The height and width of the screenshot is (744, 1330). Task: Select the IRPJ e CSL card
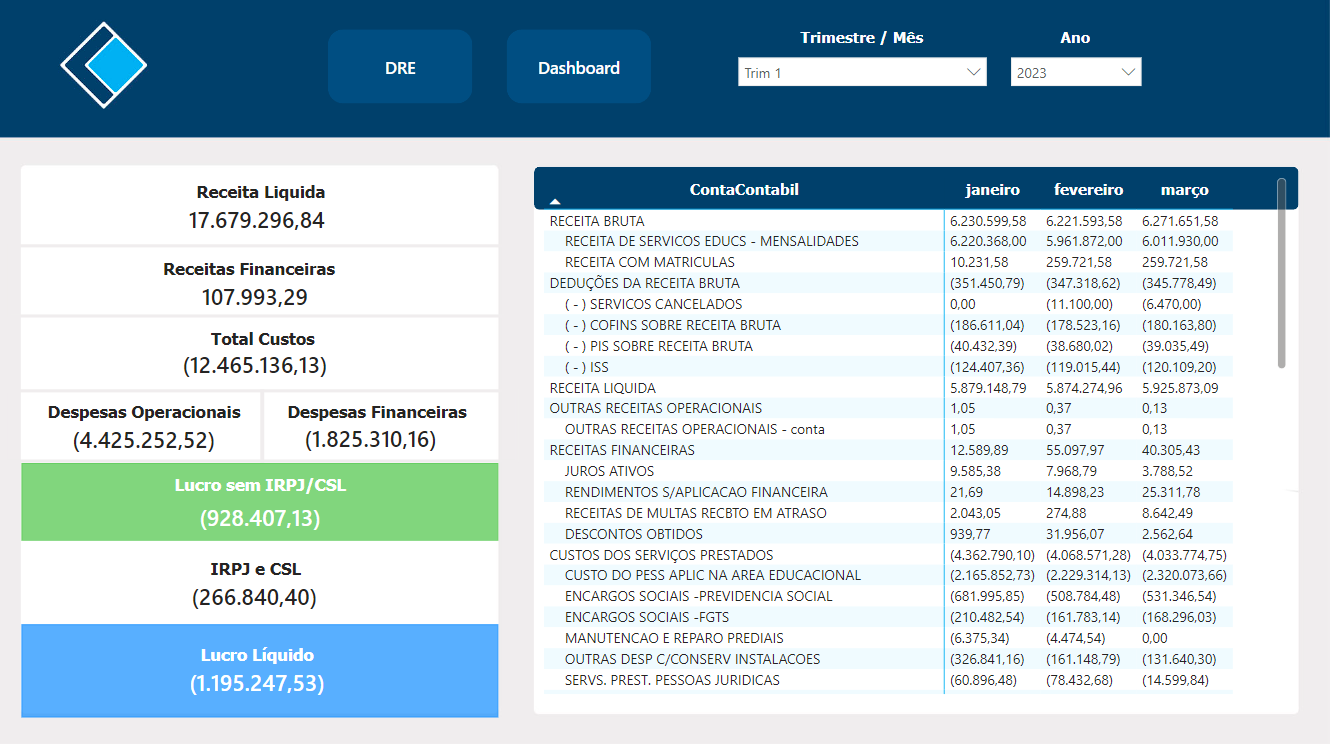[x=260, y=583]
